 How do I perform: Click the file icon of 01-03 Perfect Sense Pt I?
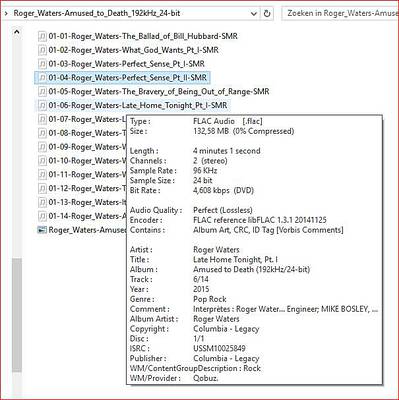coord(42,64)
